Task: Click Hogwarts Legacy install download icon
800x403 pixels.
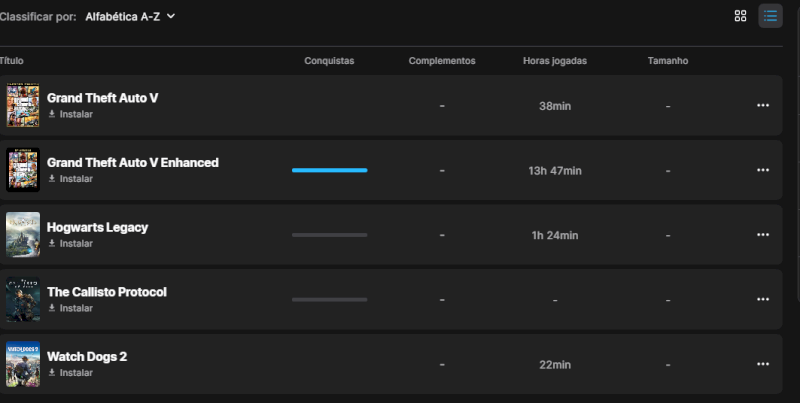Action: 52,243
